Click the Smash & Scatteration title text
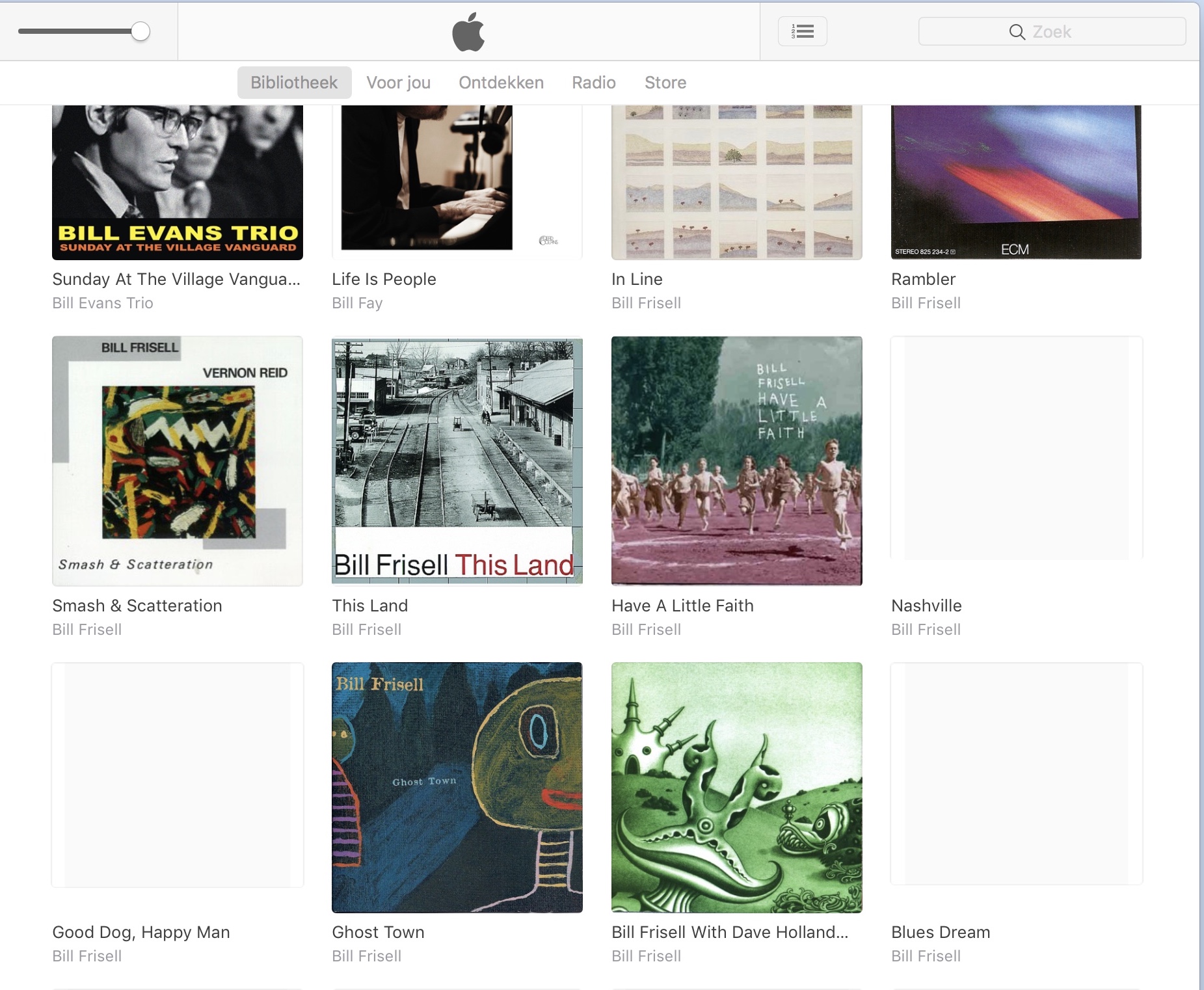Image resolution: width=1204 pixels, height=990 pixels. click(137, 606)
